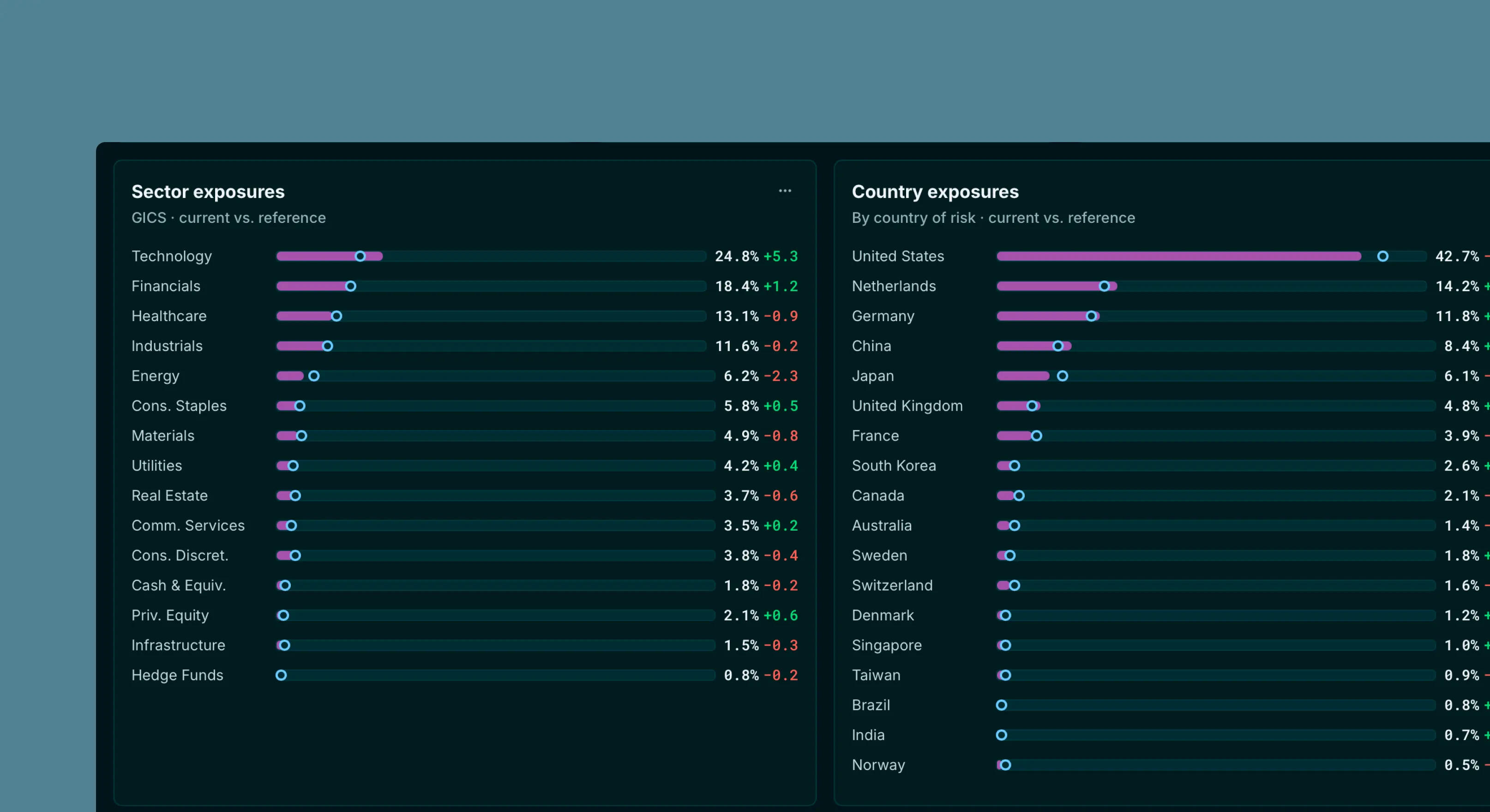Click the Singapore country label
The height and width of the screenshot is (812, 1490).
[887, 645]
